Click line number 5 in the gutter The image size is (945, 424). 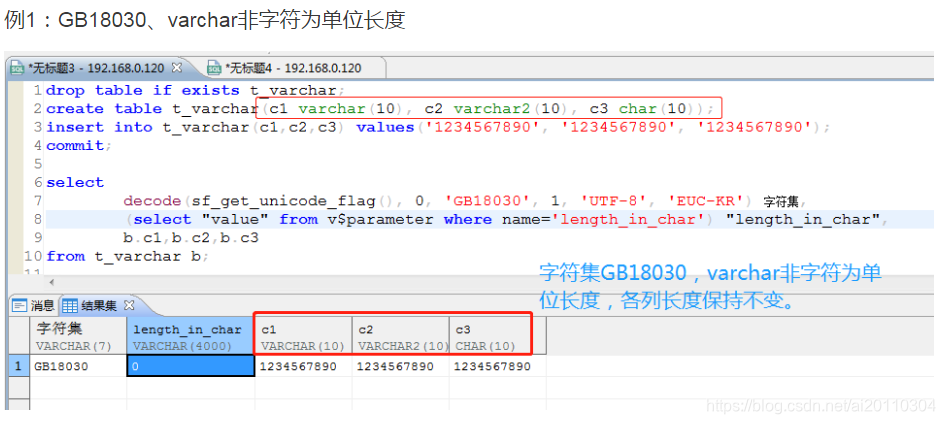click(37, 164)
